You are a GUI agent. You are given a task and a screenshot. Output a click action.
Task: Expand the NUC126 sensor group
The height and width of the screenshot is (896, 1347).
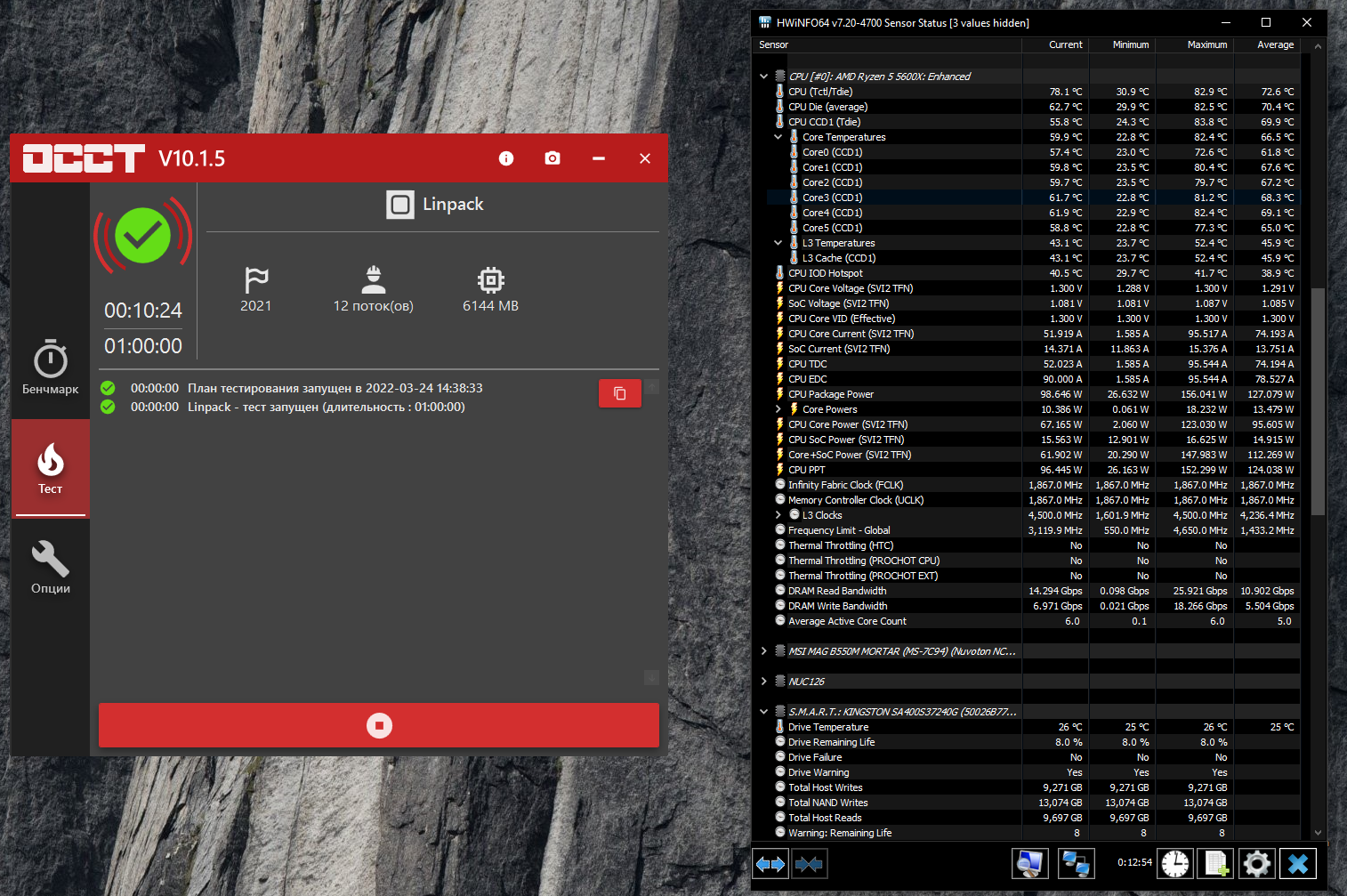[763, 682]
